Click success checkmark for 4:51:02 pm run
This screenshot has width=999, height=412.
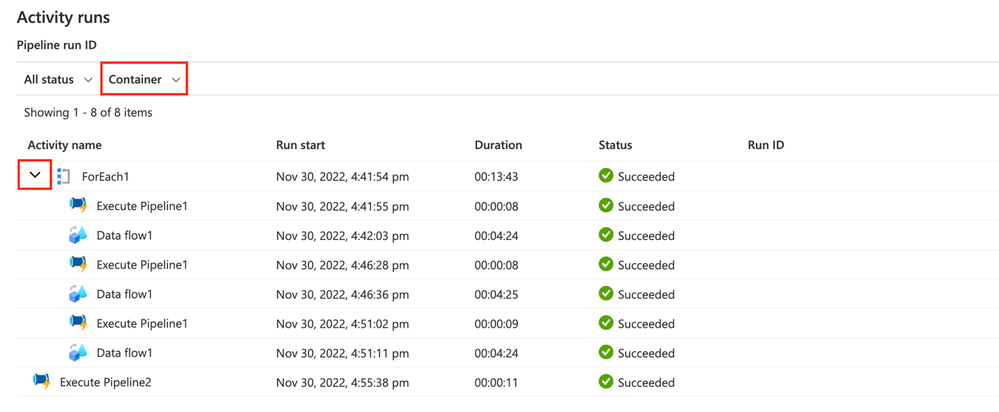[606, 322]
